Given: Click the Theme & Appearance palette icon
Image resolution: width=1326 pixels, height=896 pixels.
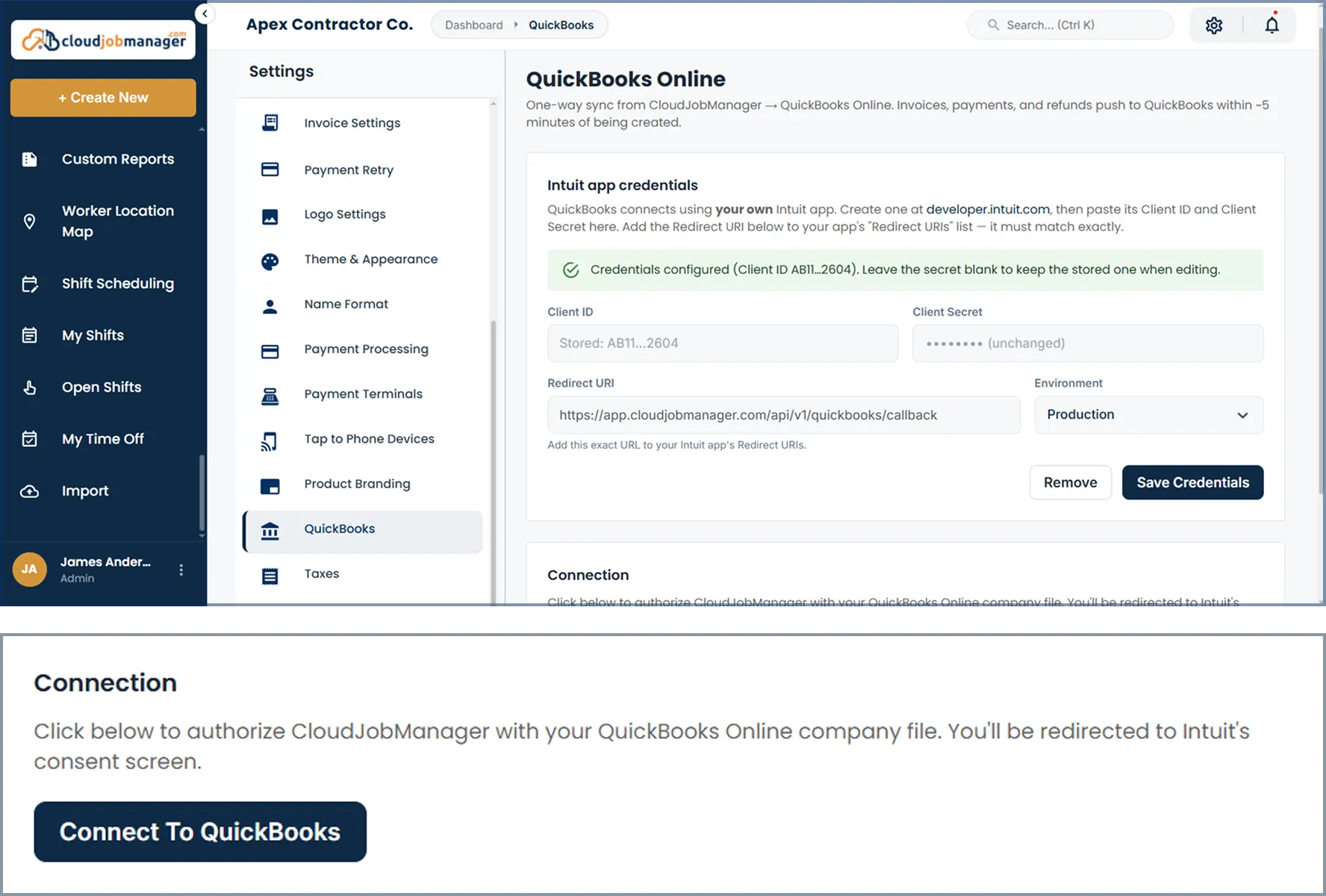Looking at the screenshot, I should point(270,261).
